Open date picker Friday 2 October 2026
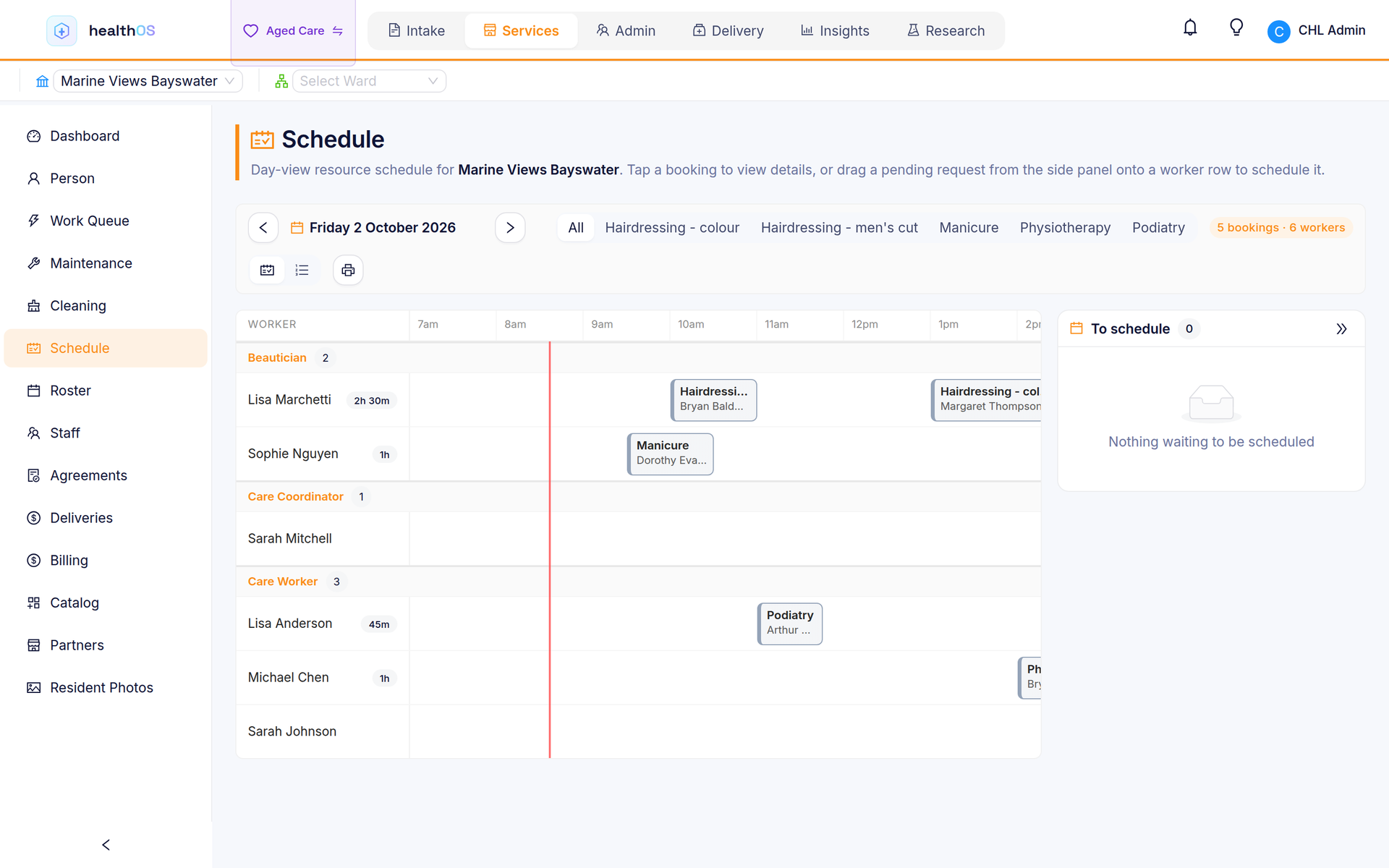 click(373, 228)
